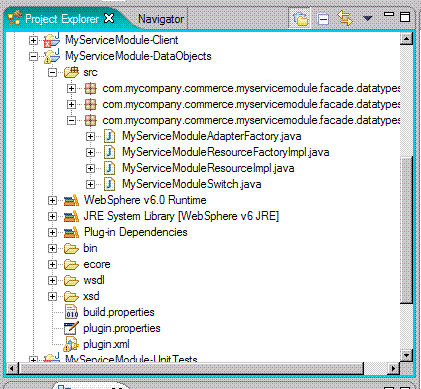Click the MyServiceModuleSwitch.java file icon
Image resolution: width=421 pixels, height=389 pixels.
[x=109, y=184]
